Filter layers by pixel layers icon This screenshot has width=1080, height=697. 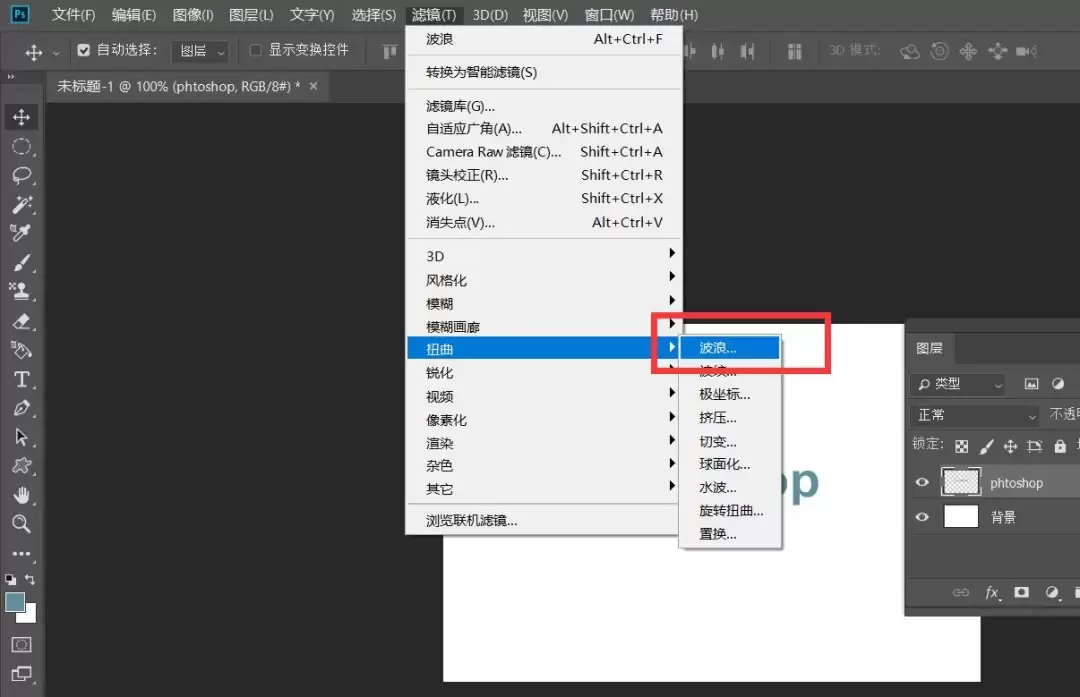[x=1031, y=384]
